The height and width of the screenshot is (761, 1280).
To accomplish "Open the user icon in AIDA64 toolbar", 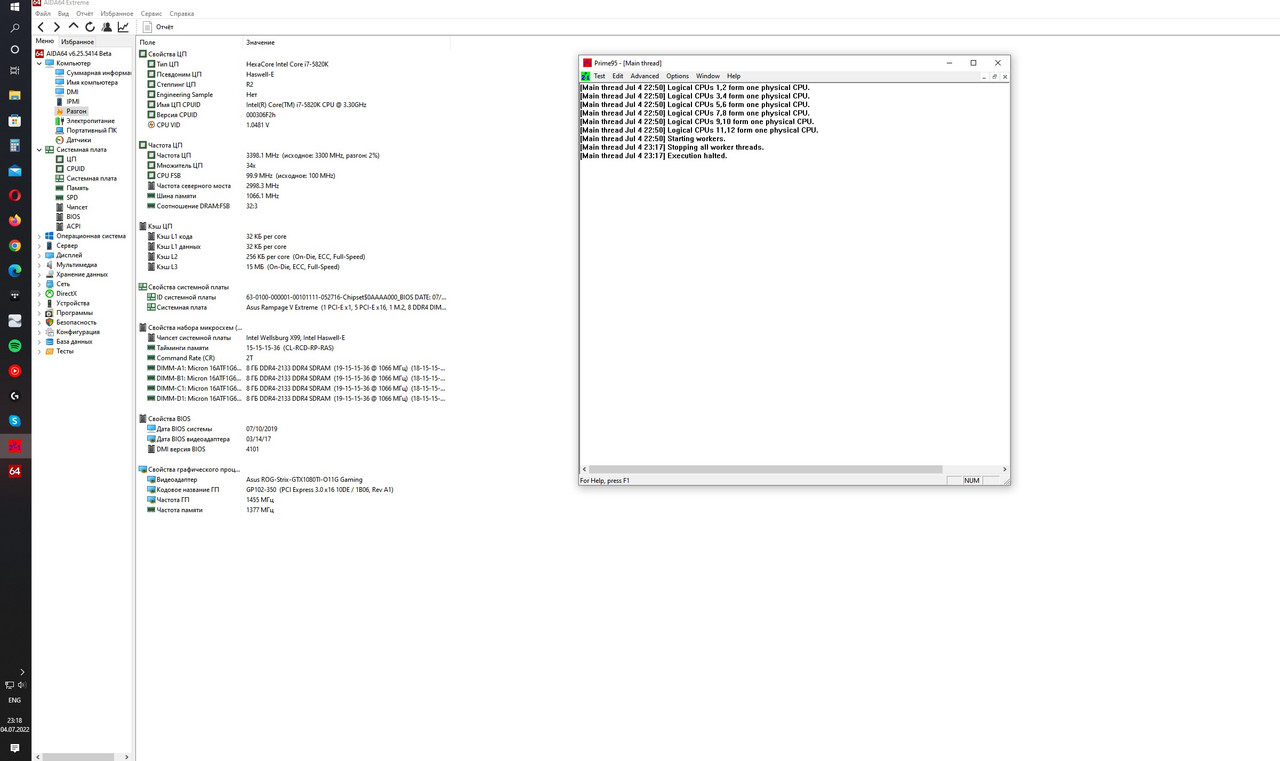I will pos(107,27).
